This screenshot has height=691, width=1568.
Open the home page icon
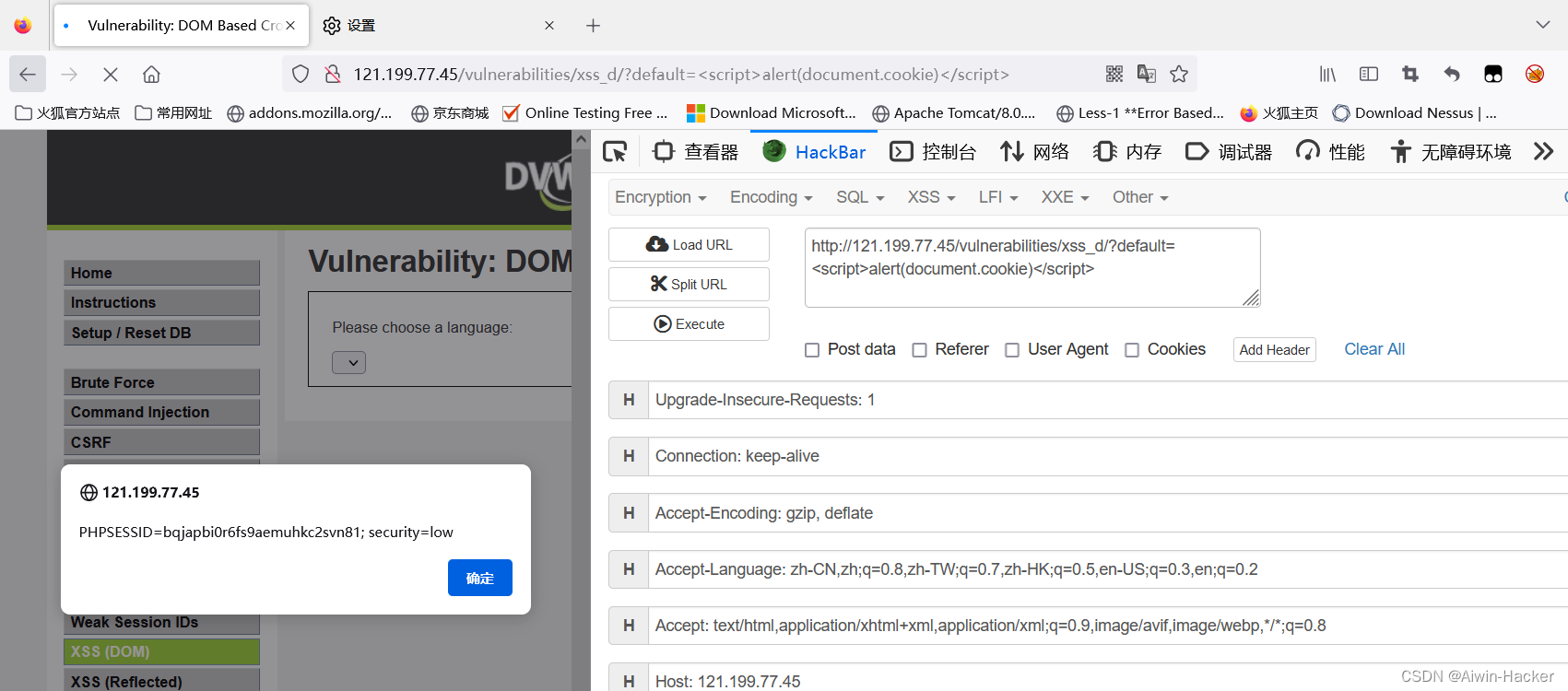point(151,75)
